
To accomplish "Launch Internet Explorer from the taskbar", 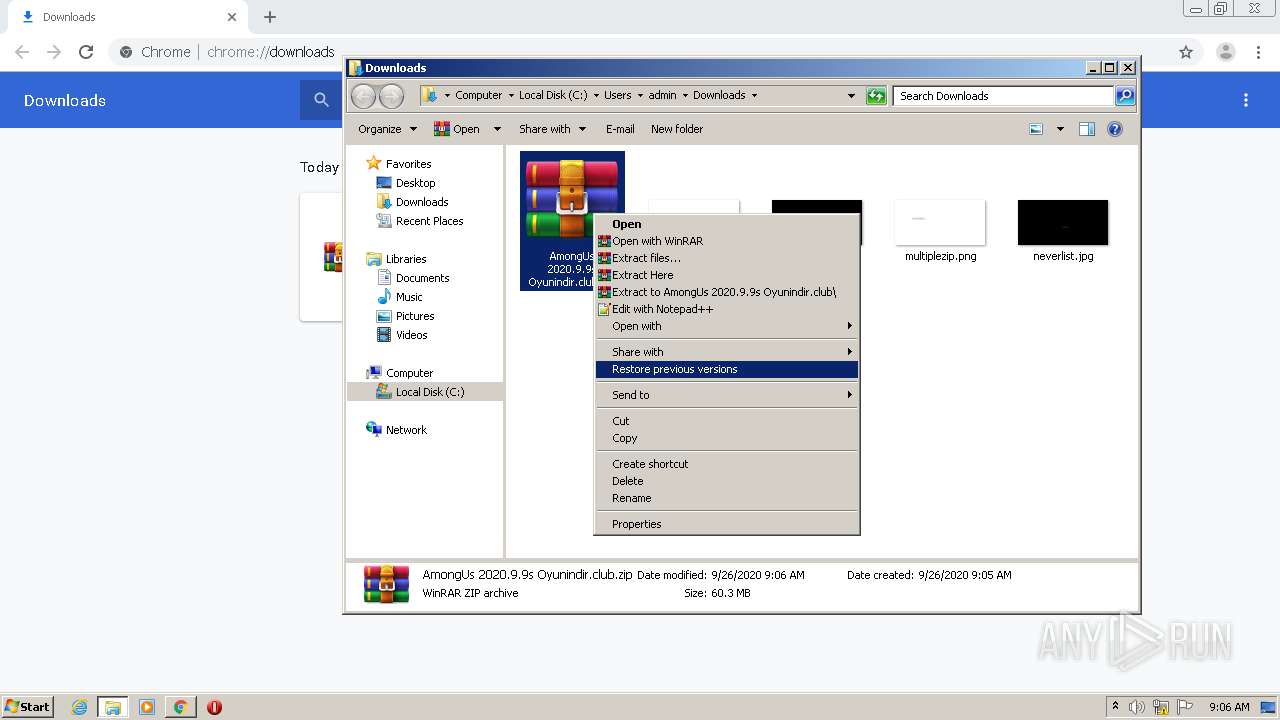I will pyautogui.click(x=79, y=707).
